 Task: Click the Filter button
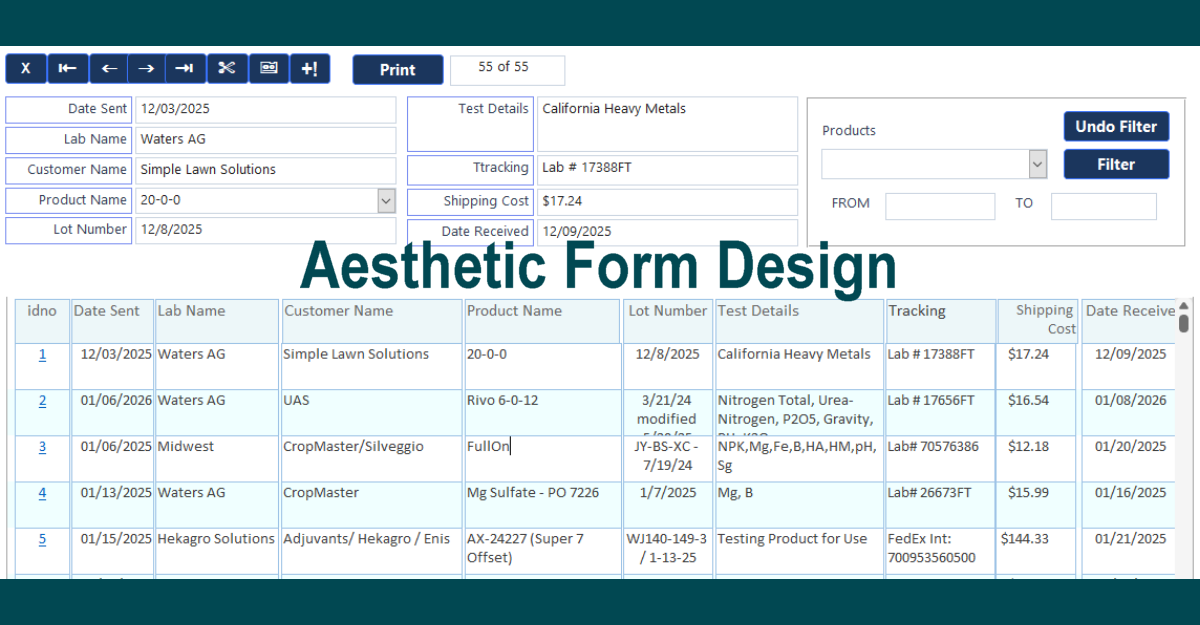1116,164
